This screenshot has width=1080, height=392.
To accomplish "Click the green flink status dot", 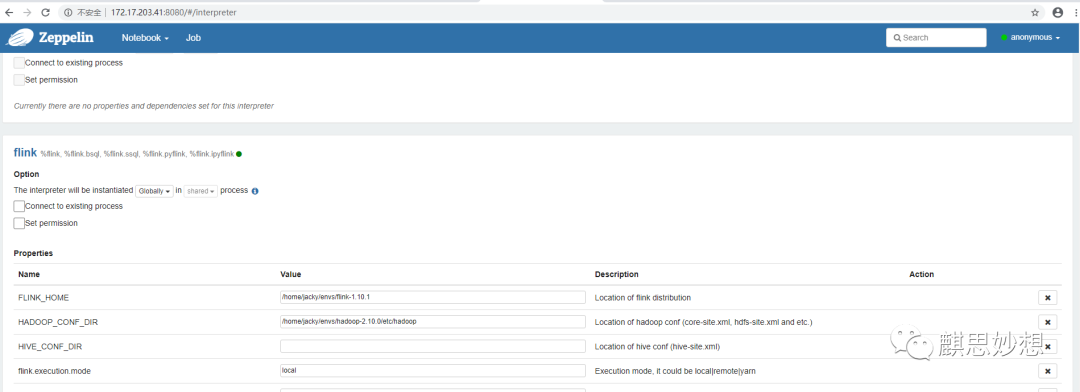I will tap(239, 154).
